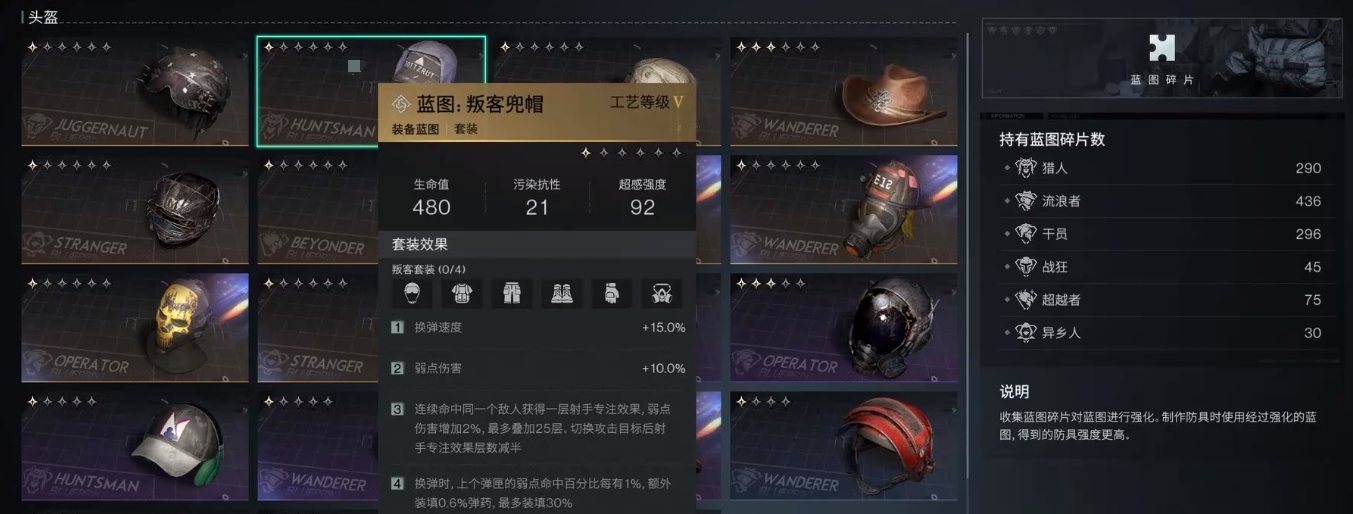The image size is (1353, 514).
Task: Click the helmet slot icon in 叛客套装
Action: (412, 293)
